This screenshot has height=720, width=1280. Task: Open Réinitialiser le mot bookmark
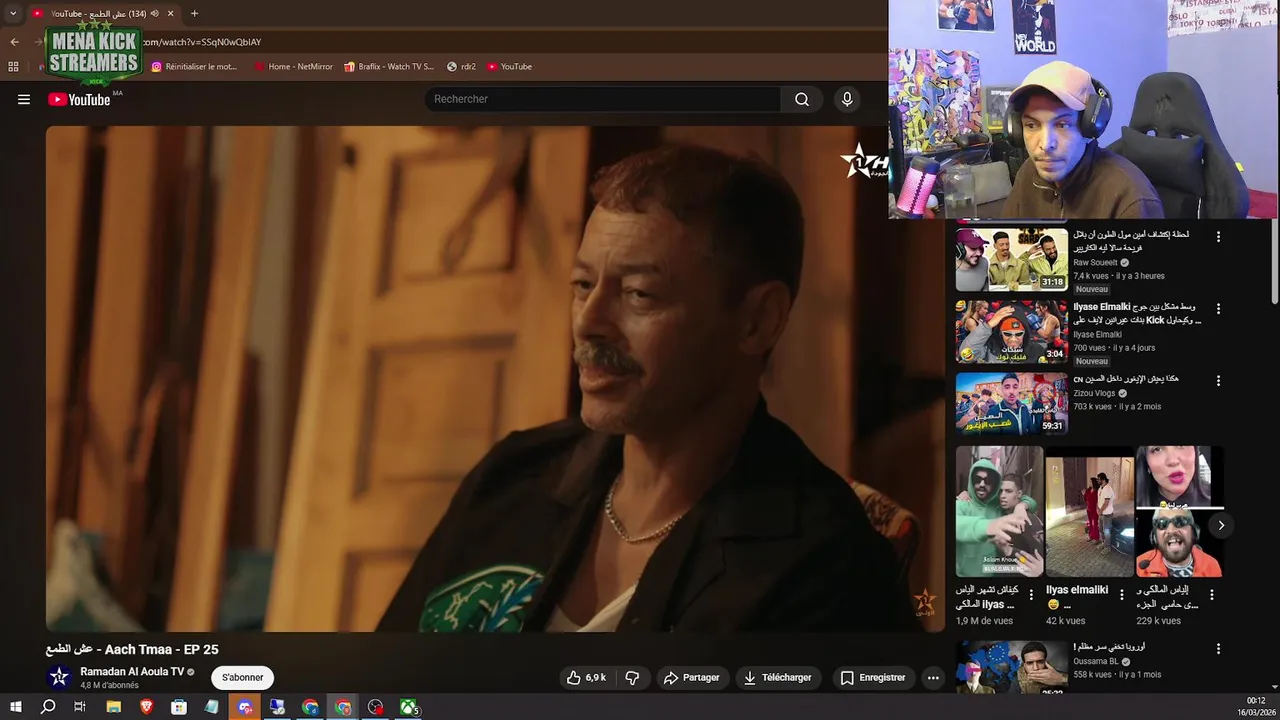coord(194,66)
